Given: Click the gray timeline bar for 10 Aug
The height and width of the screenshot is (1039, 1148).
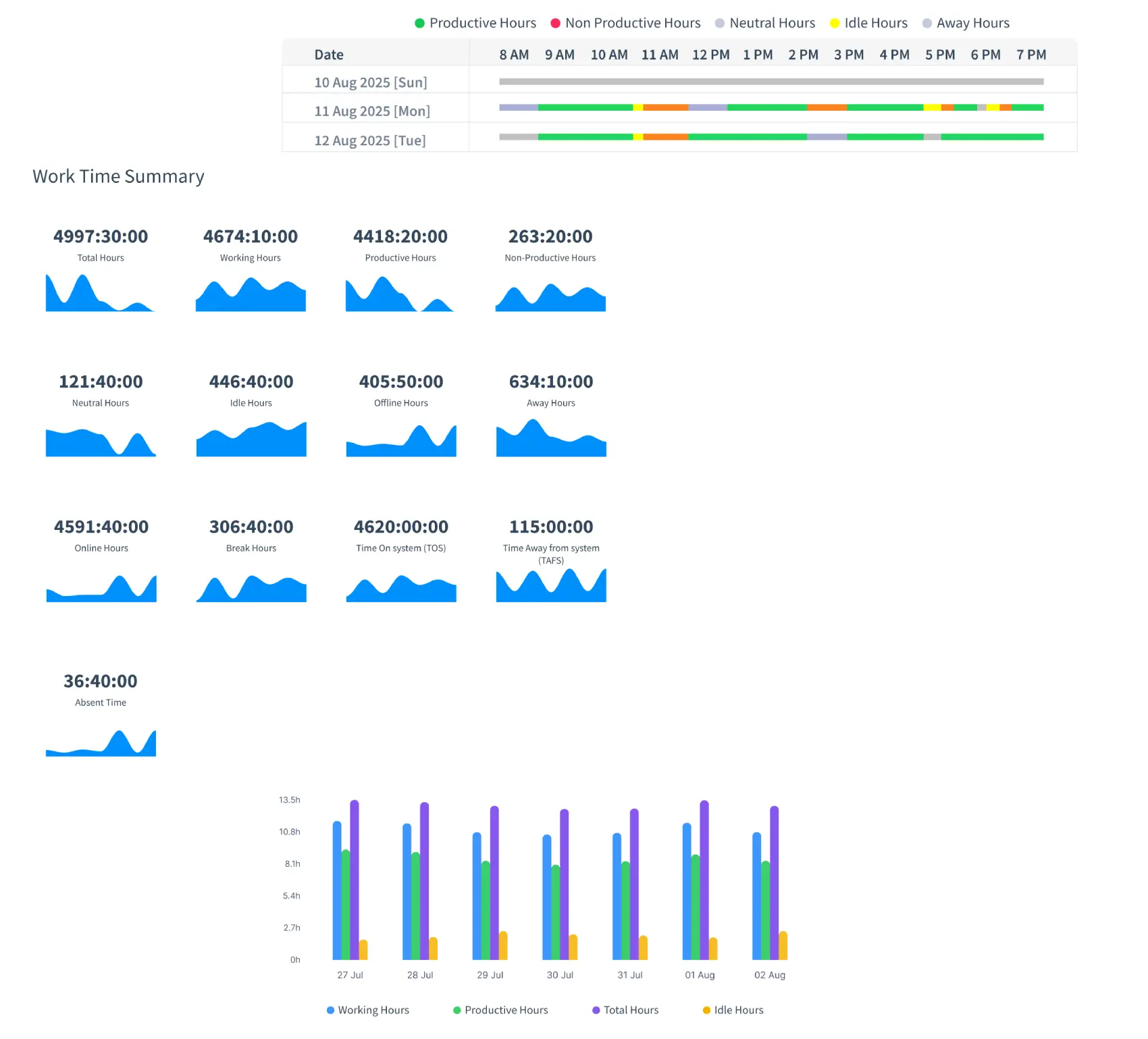Looking at the screenshot, I should 771,82.
